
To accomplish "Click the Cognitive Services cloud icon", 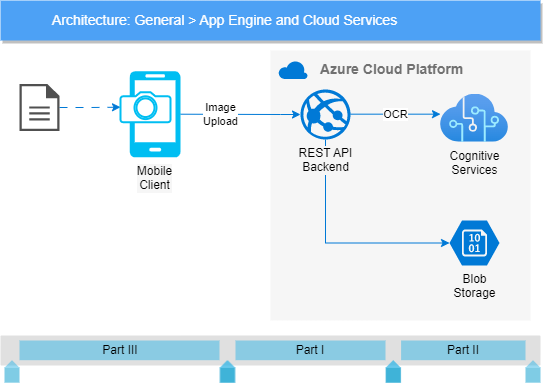I will coord(474,118).
